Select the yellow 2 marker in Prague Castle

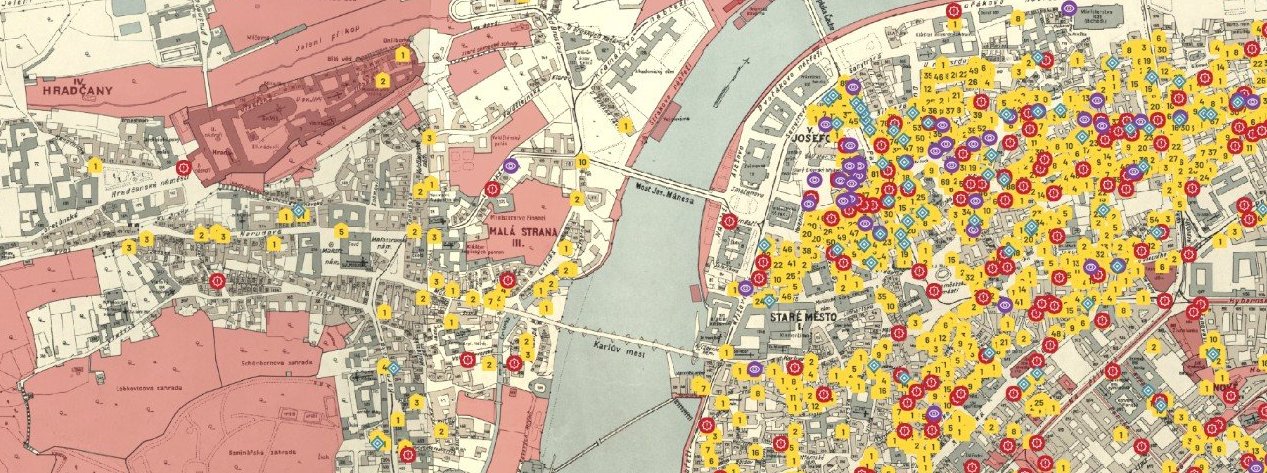[381, 79]
